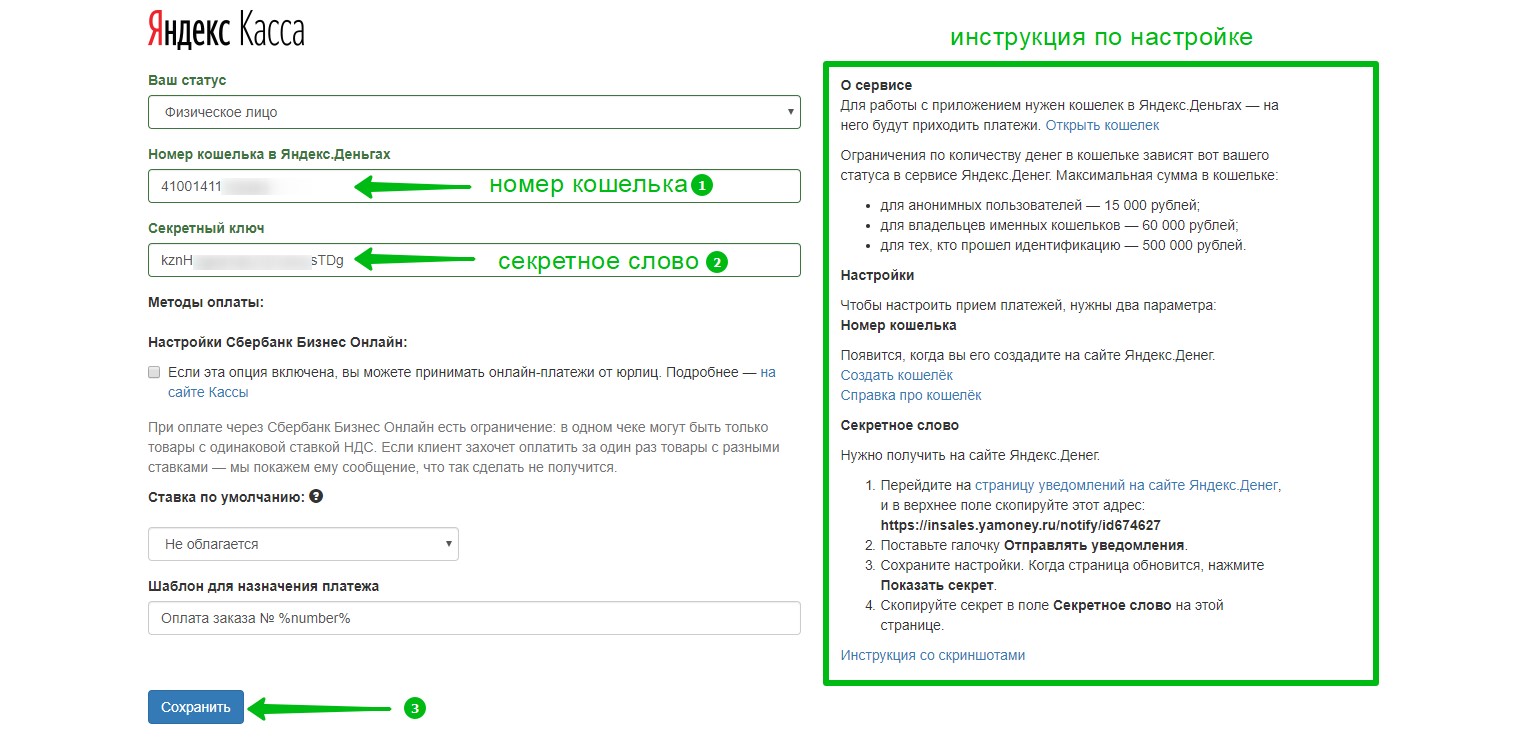
Task: Open the Открыть кошелек link
Action: point(1102,125)
